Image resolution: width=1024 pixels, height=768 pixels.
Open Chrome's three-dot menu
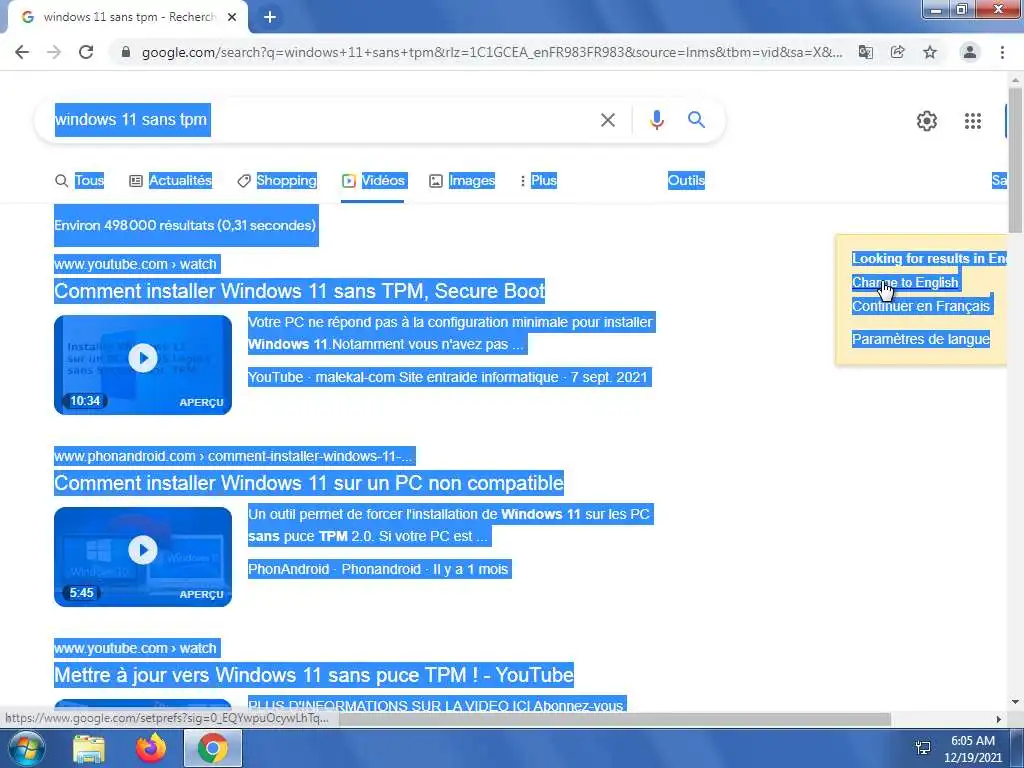coord(1002,52)
